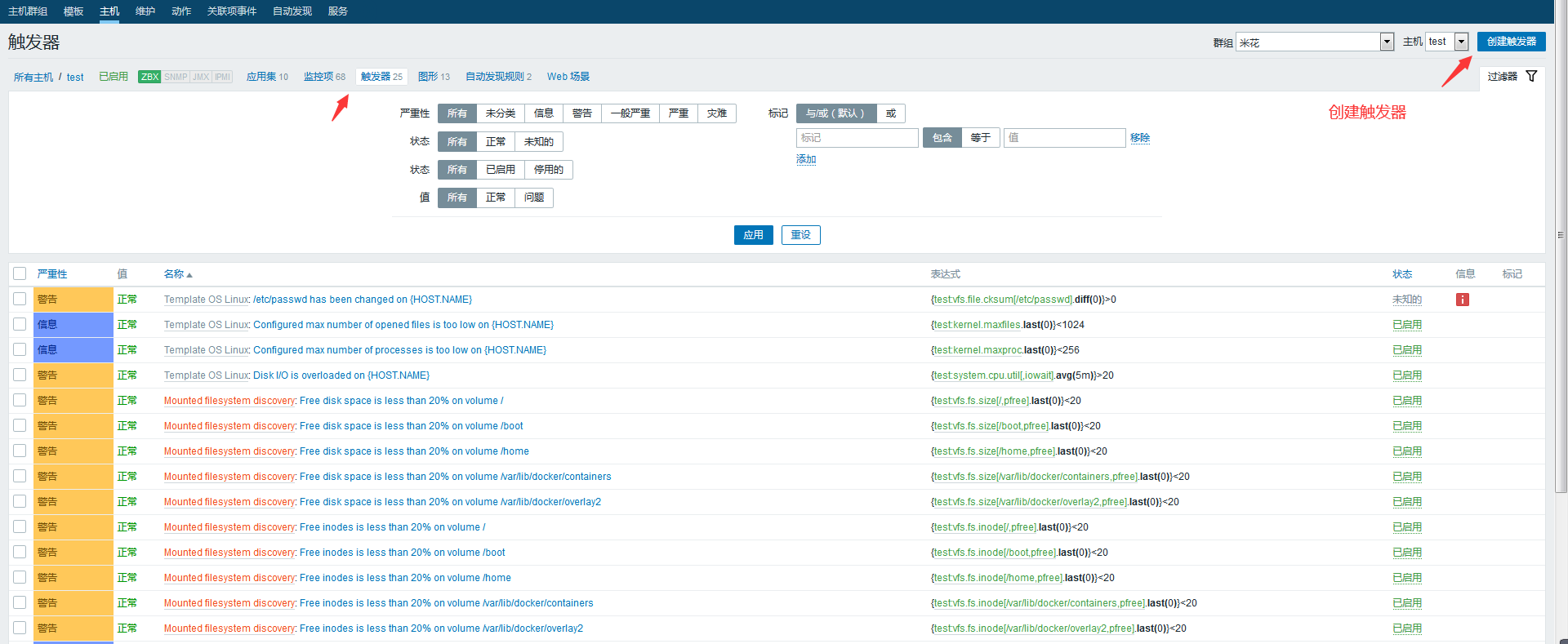
Task: Check the box for /etc/passwd changed trigger
Action: pyautogui.click(x=20, y=300)
